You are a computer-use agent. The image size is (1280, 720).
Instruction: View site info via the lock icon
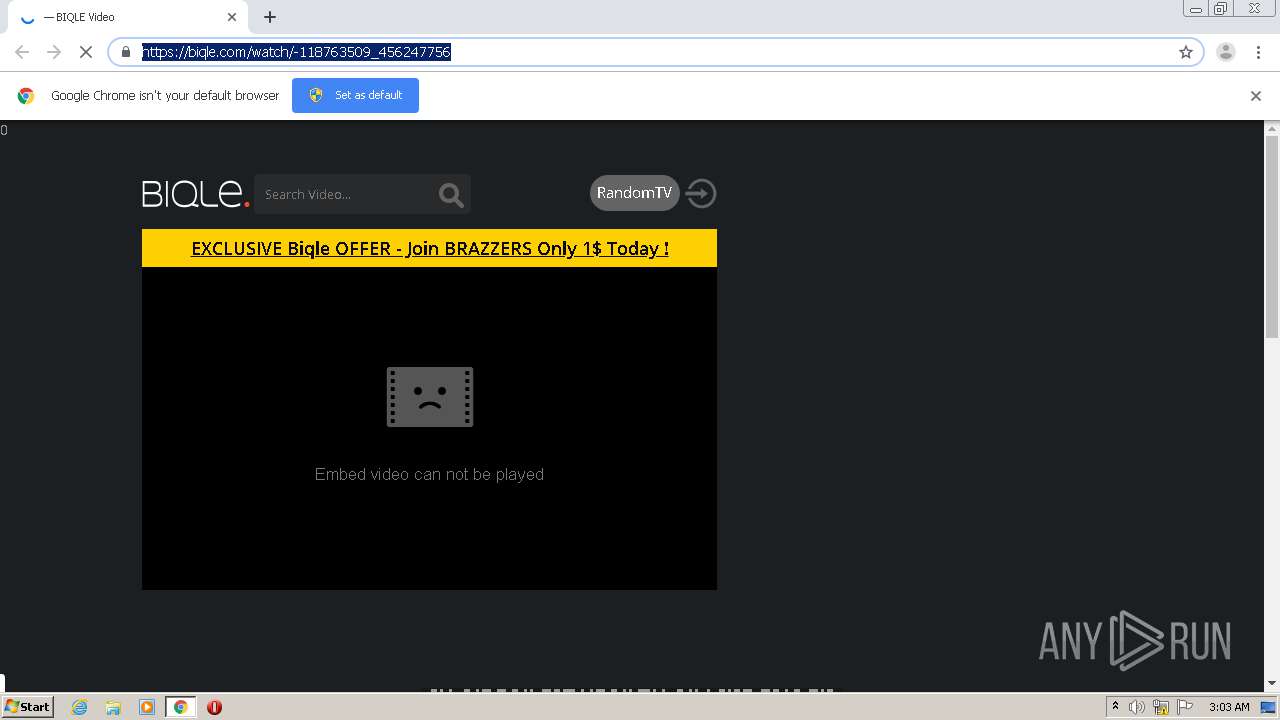(126, 52)
